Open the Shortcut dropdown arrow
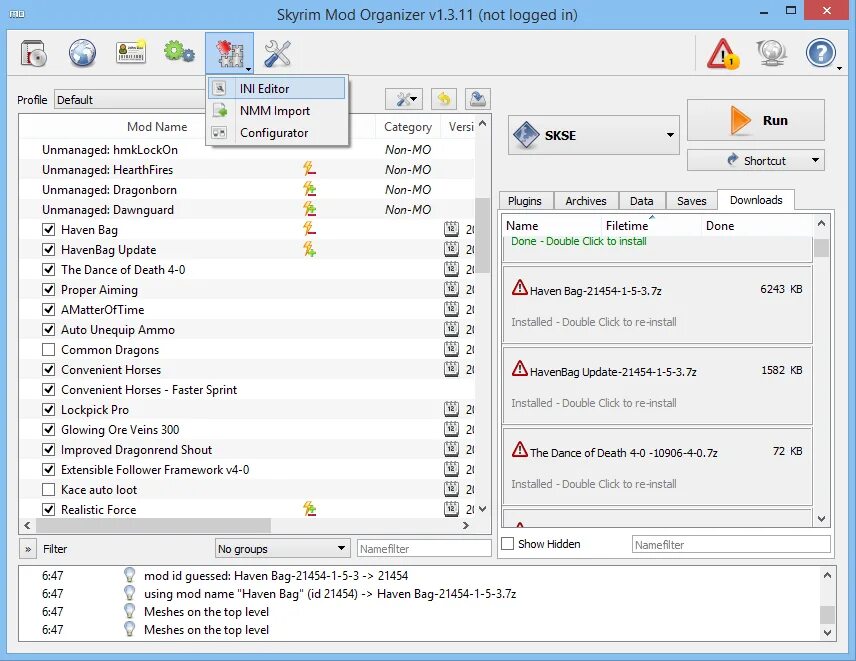This screenshot has width=856, height=661. tap(815, 160)
